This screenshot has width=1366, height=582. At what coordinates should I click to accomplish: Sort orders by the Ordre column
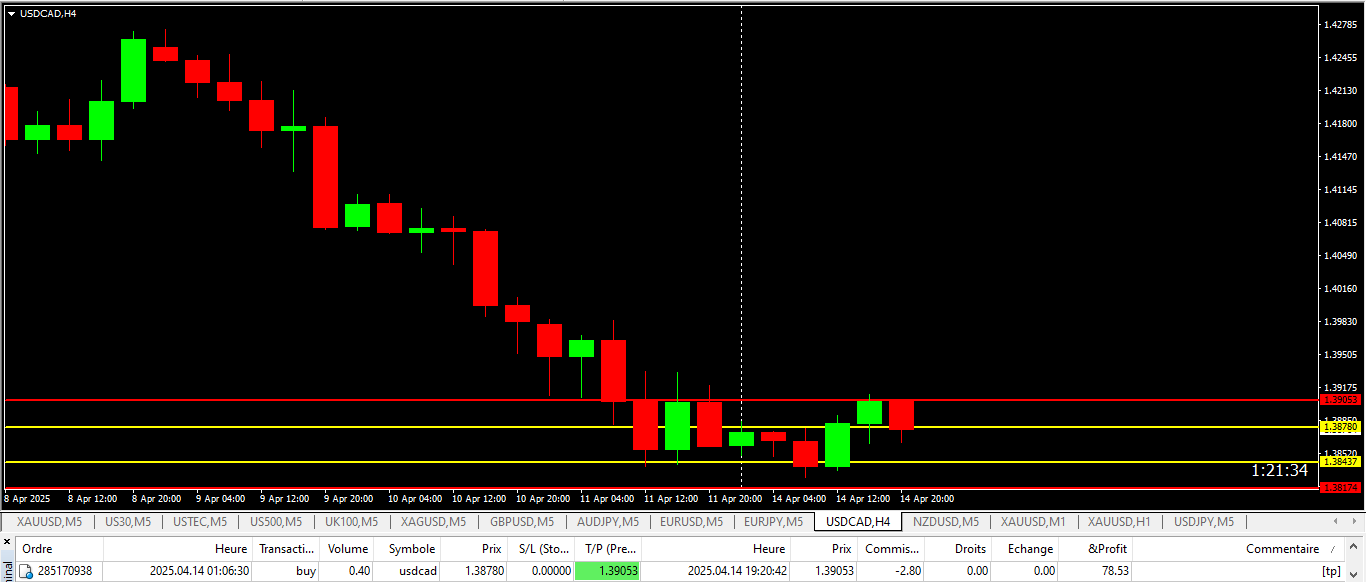click(60, 549)
